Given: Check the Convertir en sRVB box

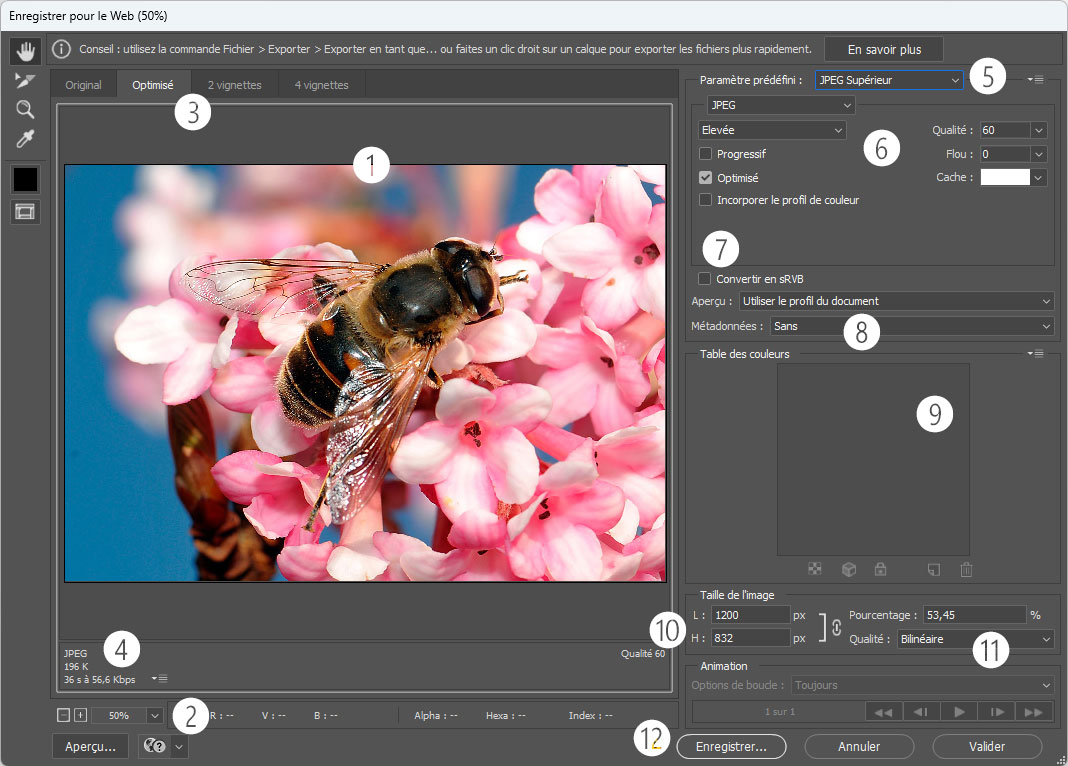Looking at the screenshot, I should click(x=704, y=278).
